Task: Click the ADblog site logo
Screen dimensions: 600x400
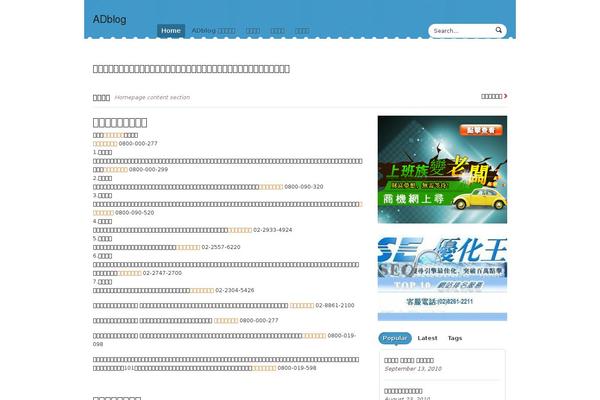Action: (x=109, y=20)
